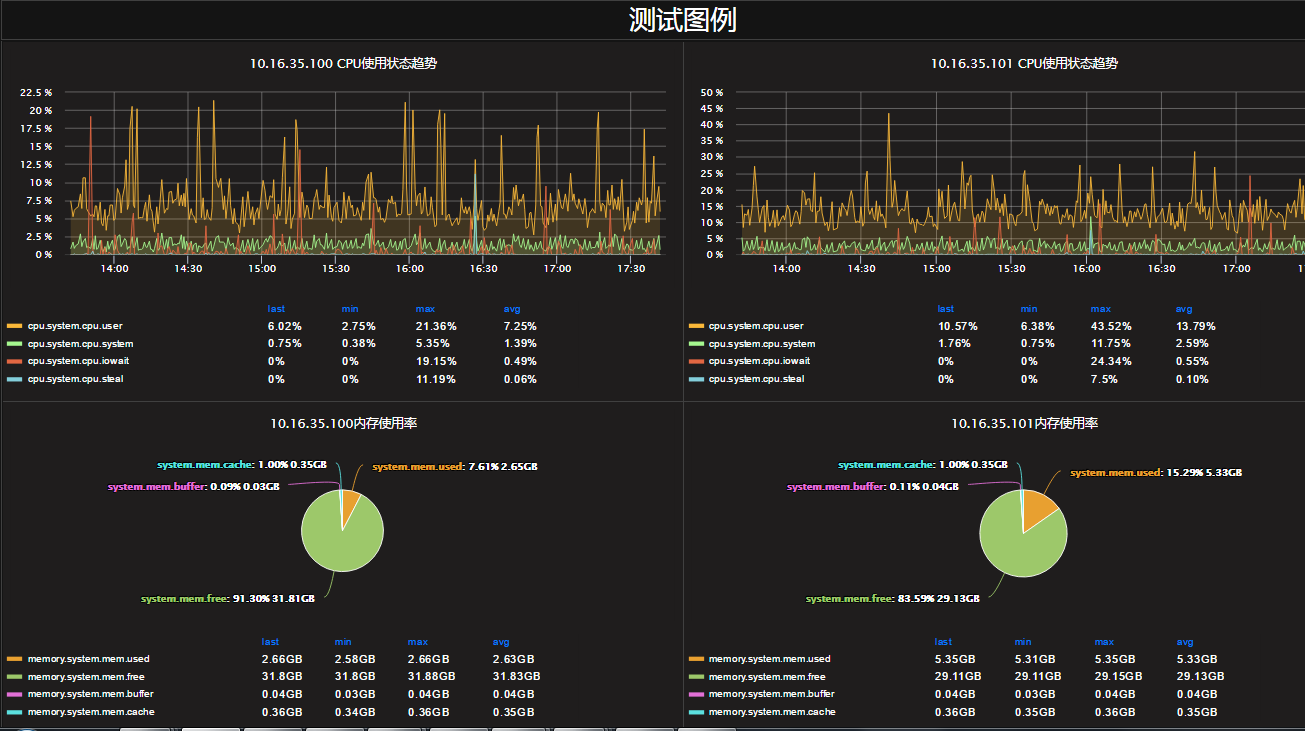Click the 7.25% avg value for cpu.user

(520, 326)
